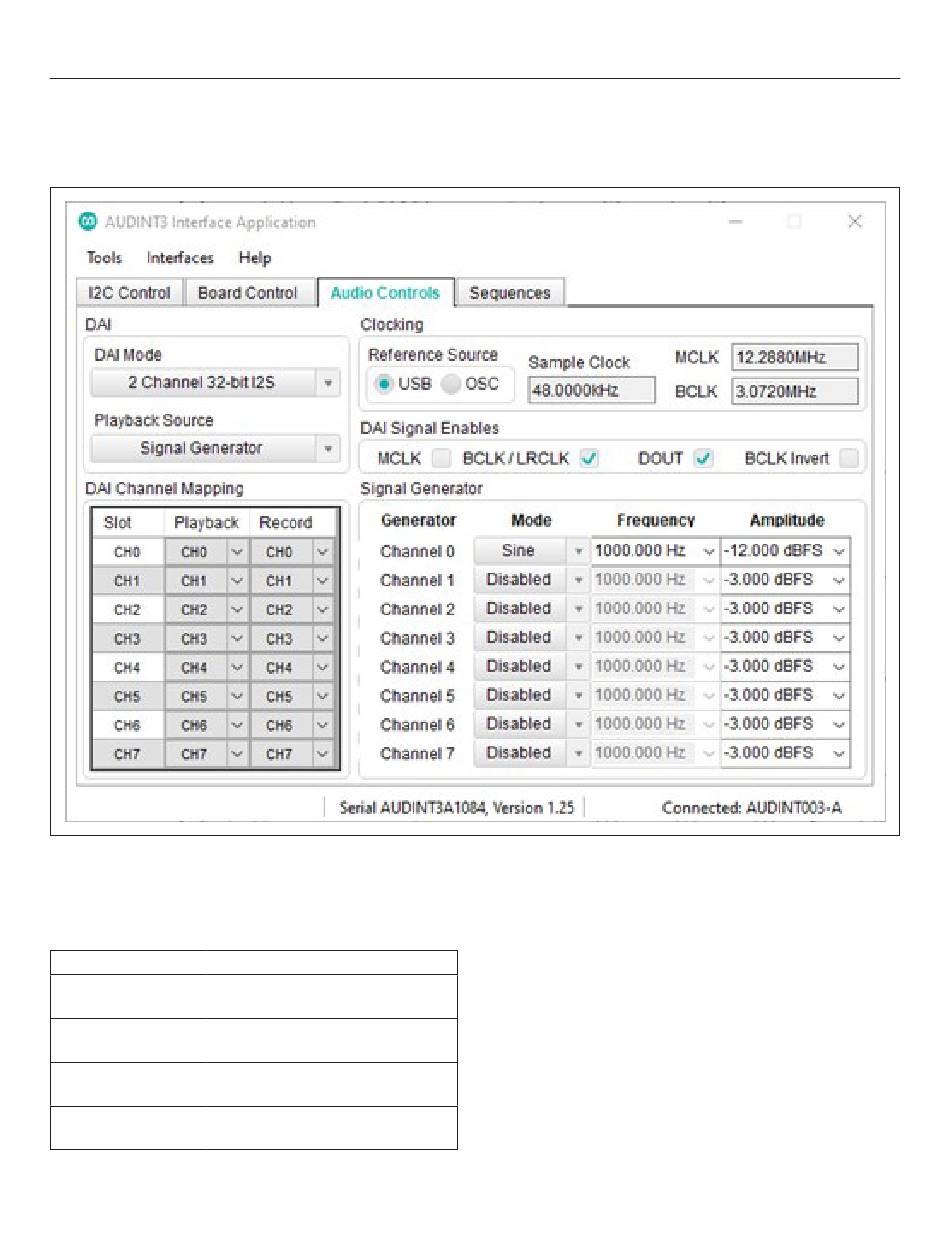Image resolution: width=950 pixels, height=1254 pixels.
Task: Open Channel 6 Mode dropdown
Action: click(x=531, y=724)
